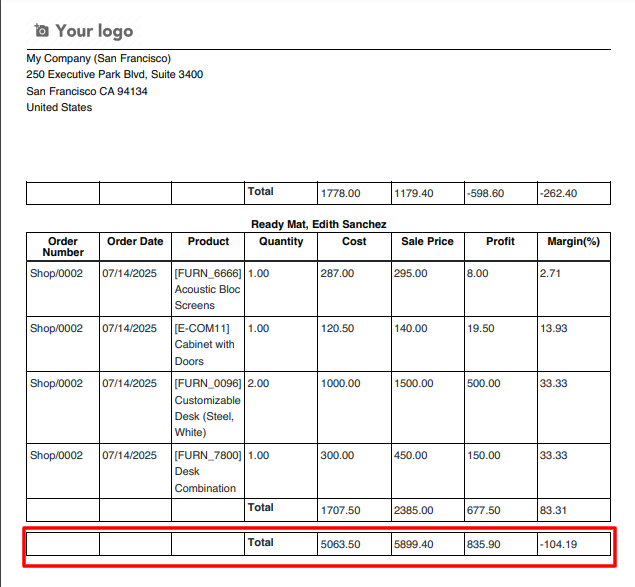
Task: Click the profit value 150.00
Action: 484,455
